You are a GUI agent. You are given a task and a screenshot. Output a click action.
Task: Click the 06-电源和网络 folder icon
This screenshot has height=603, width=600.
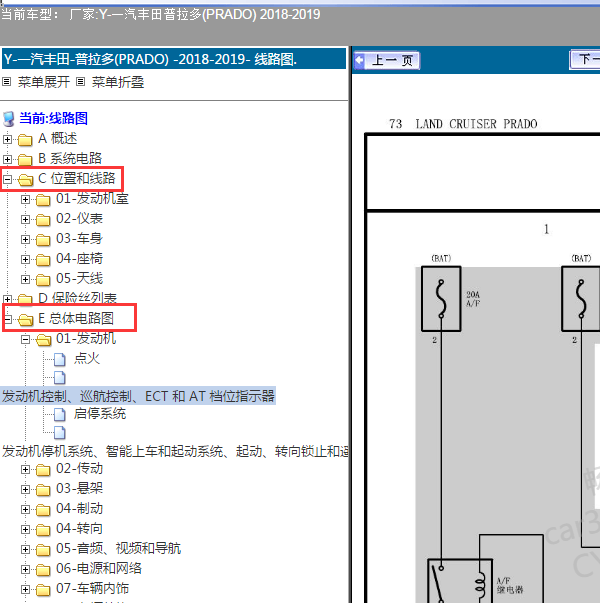coord(43,570)
